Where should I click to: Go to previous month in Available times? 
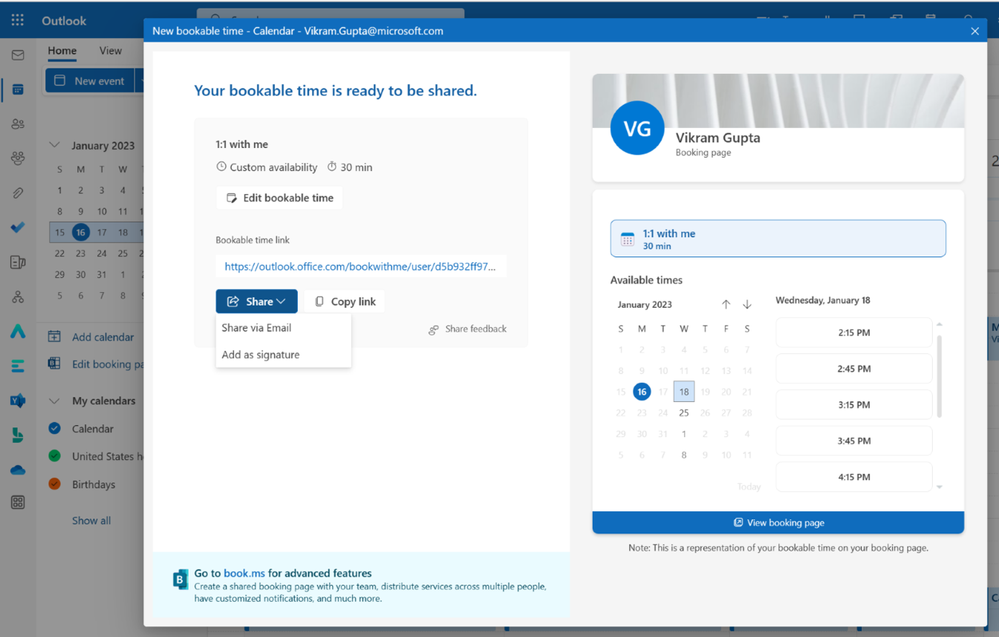click(x=726, y=304)
